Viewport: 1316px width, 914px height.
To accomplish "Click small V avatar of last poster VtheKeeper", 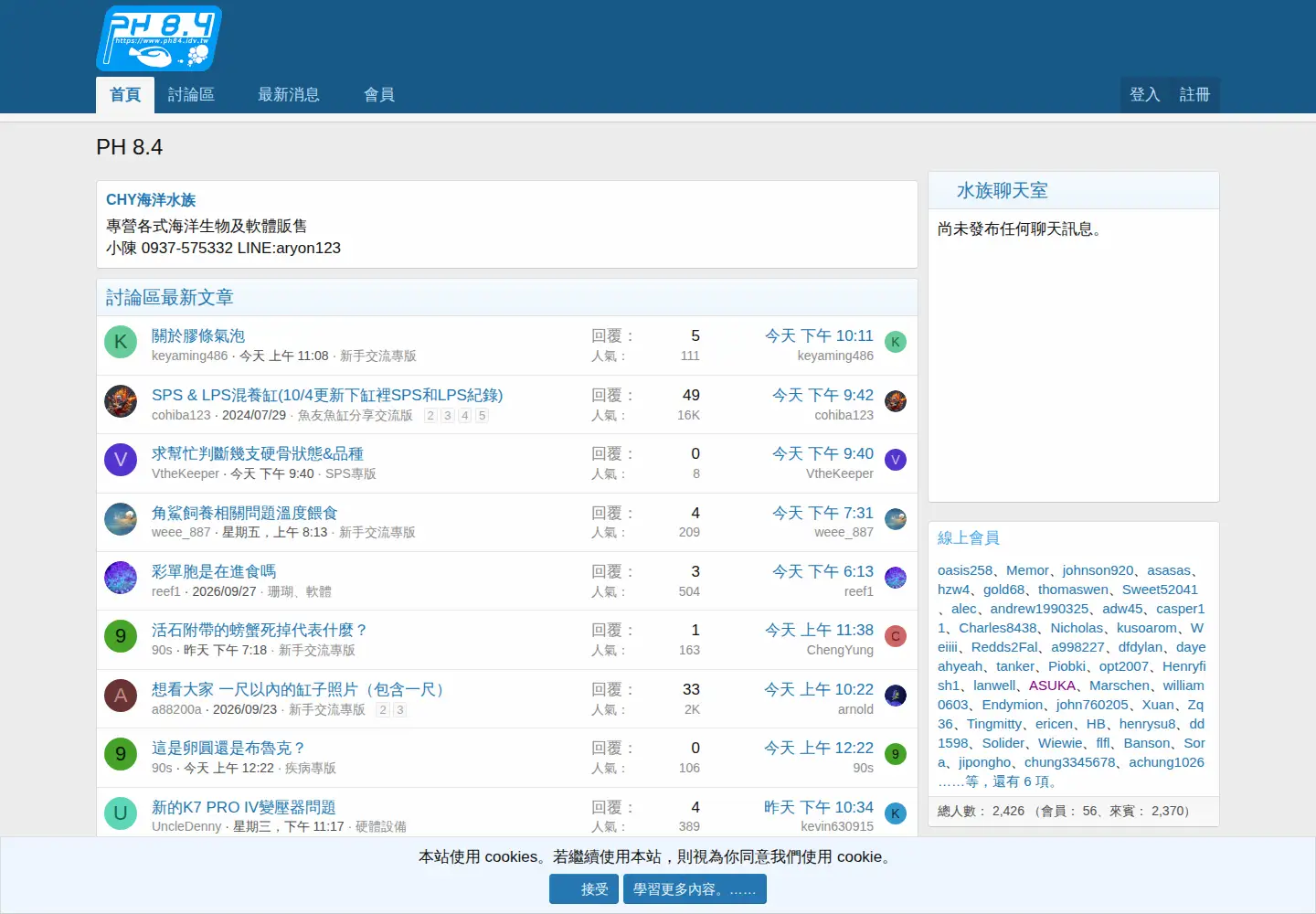I will [896, 460].
